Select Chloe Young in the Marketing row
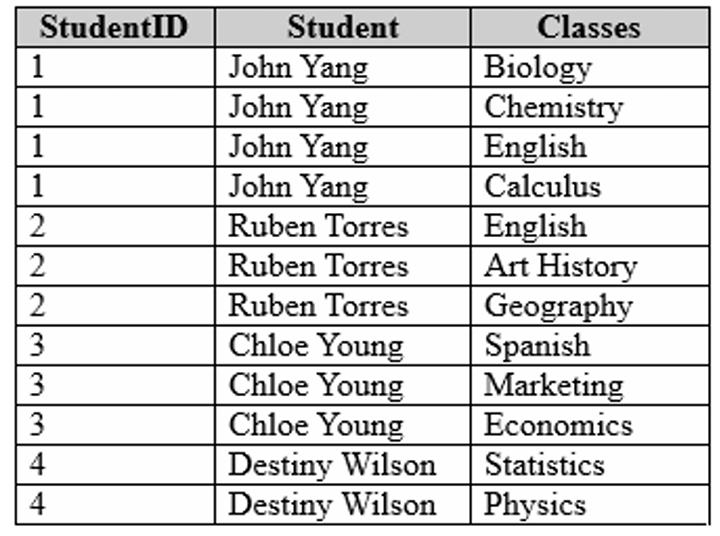 tap(316, 385)
